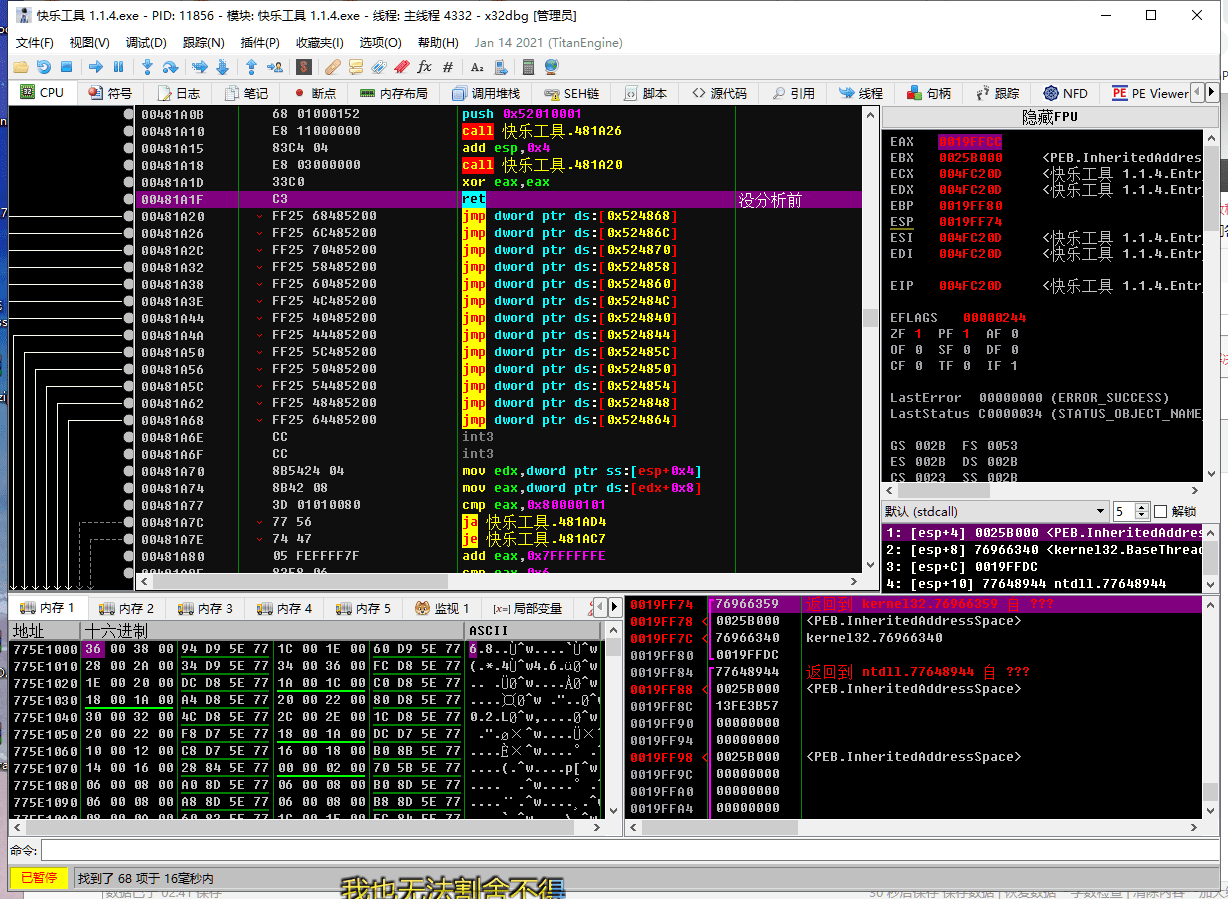Image resolution: width=1228 pixels, height=899 pixels.
Task: Open the 调试(D) menu
Action: click(146, 42)
